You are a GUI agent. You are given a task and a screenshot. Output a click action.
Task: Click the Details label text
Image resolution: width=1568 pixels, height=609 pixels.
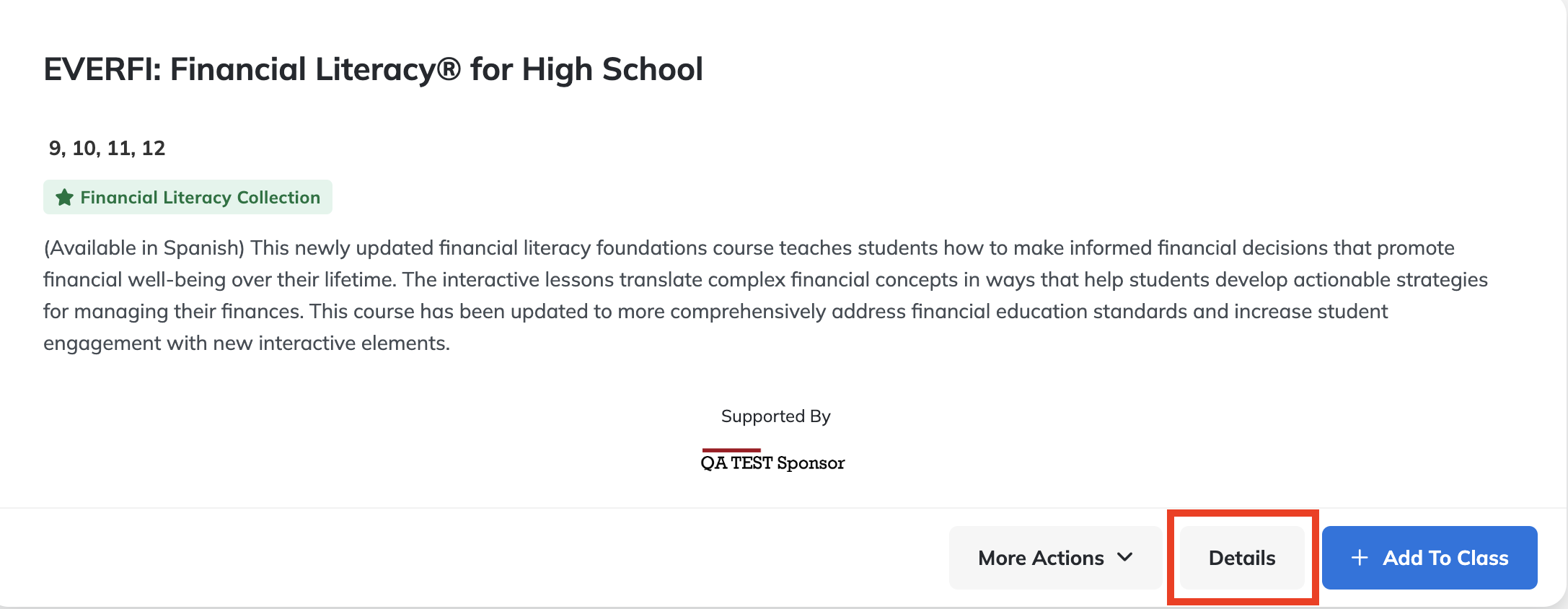(1242, 558)
